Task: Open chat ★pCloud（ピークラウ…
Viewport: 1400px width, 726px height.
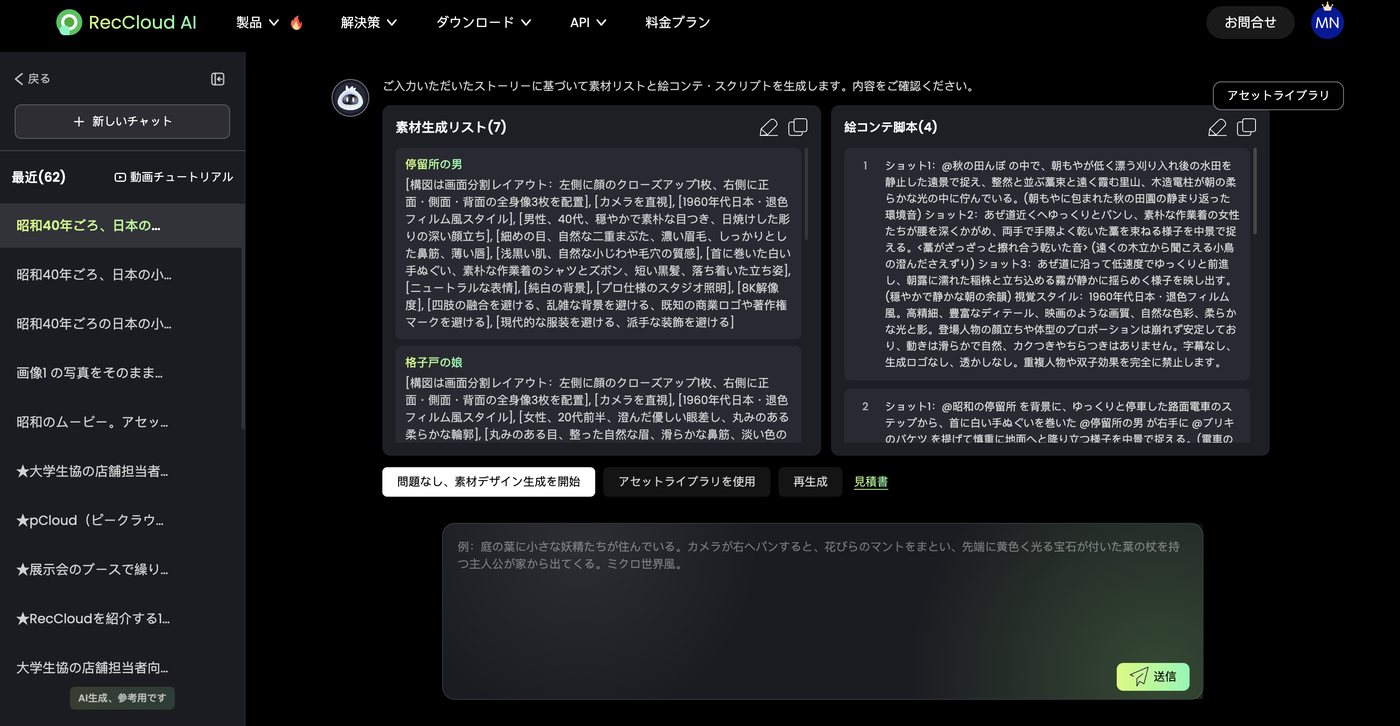Action: click(122, 520)
